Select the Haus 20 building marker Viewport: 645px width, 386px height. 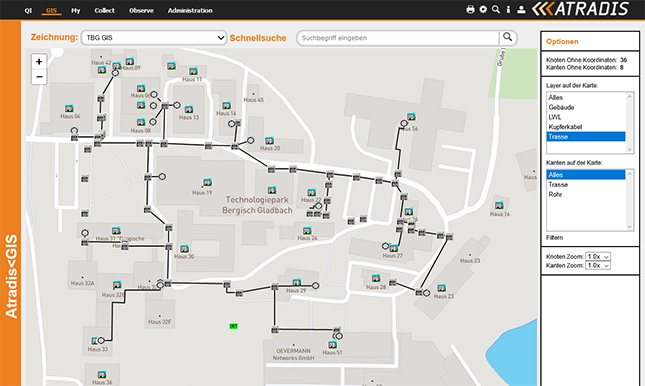click(269, 141)
